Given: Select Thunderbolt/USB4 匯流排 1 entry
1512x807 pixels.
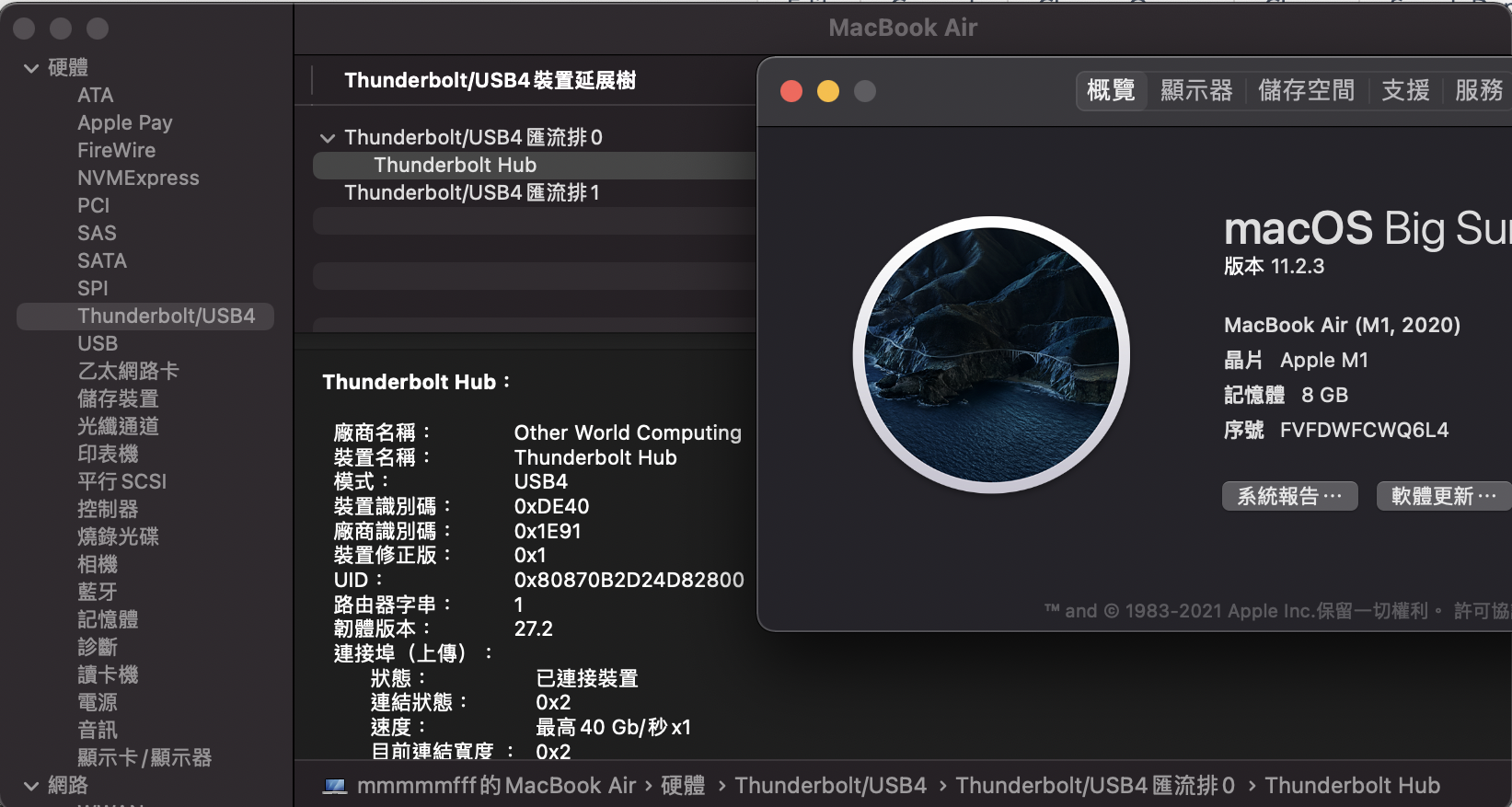Looking at the screenshot, I should 472,192.
